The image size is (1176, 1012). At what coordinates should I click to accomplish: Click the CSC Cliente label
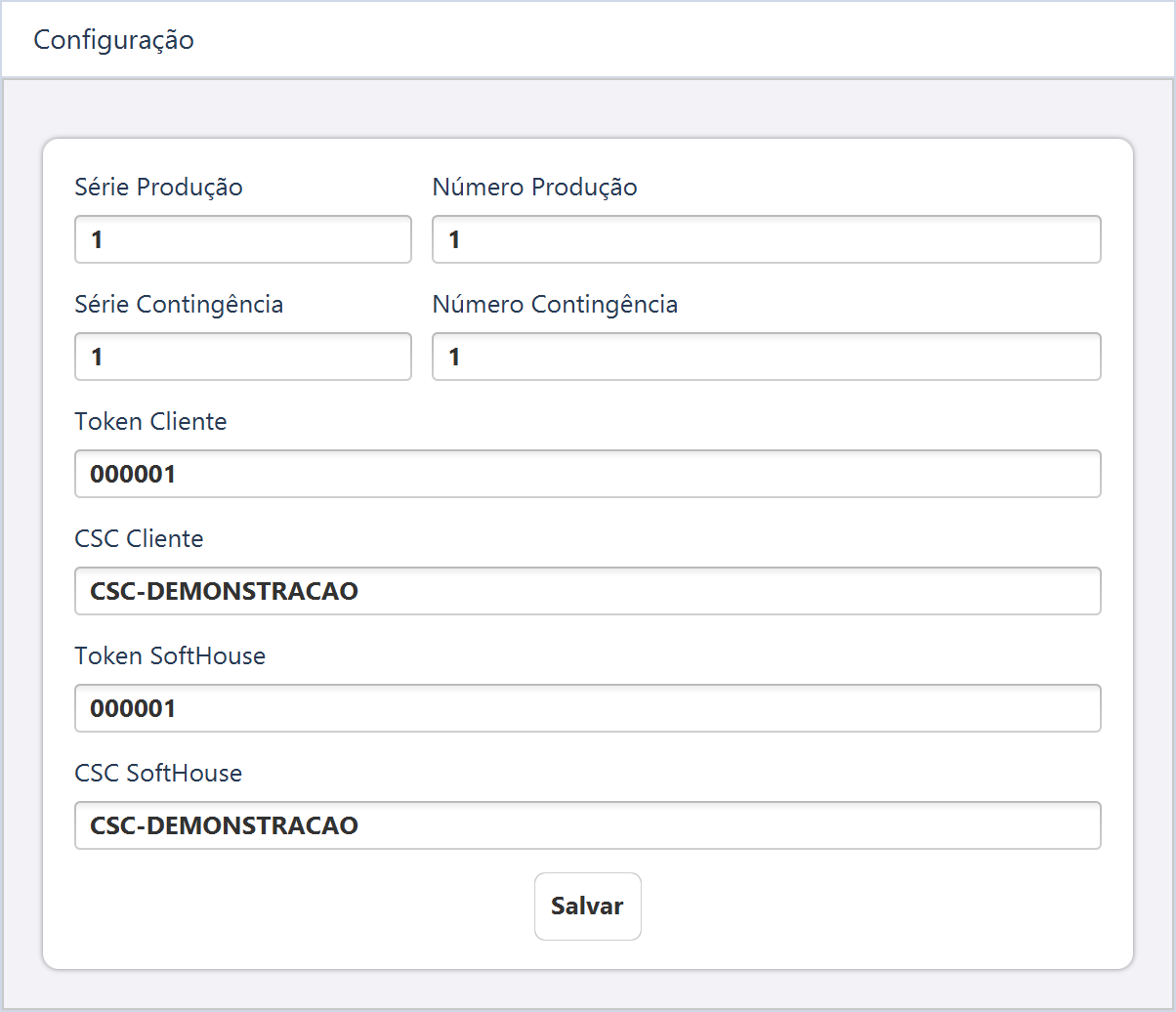139,538
